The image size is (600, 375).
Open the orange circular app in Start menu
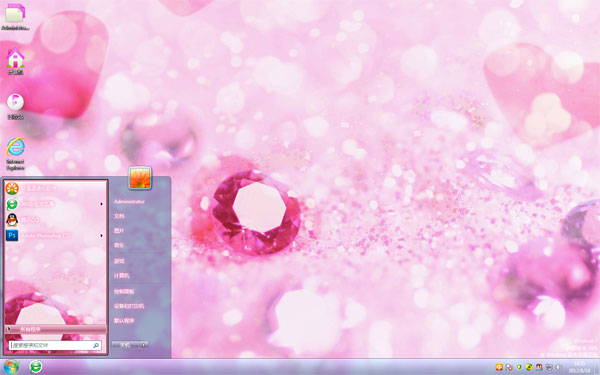coord(55,188)
